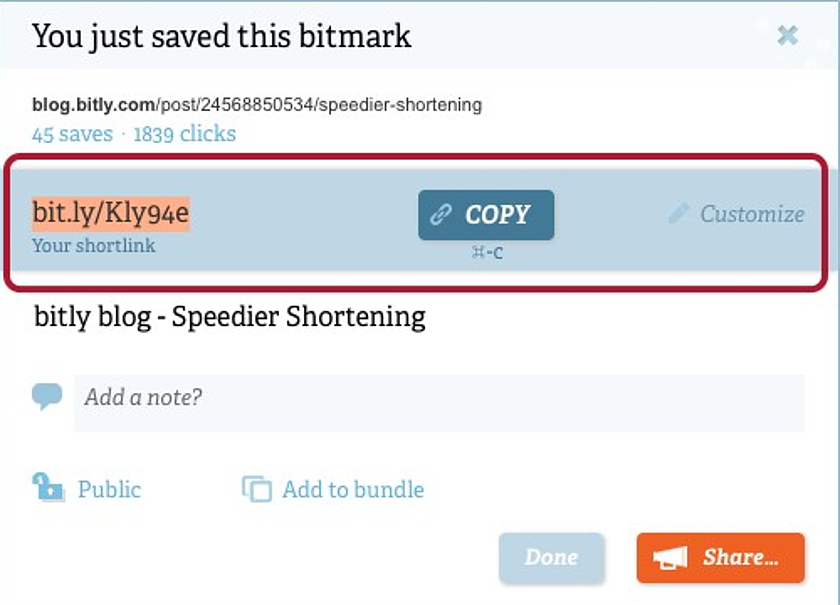View the 45 saves count
This screenshot has height=605, width=840.
click(x=72, y=134)
